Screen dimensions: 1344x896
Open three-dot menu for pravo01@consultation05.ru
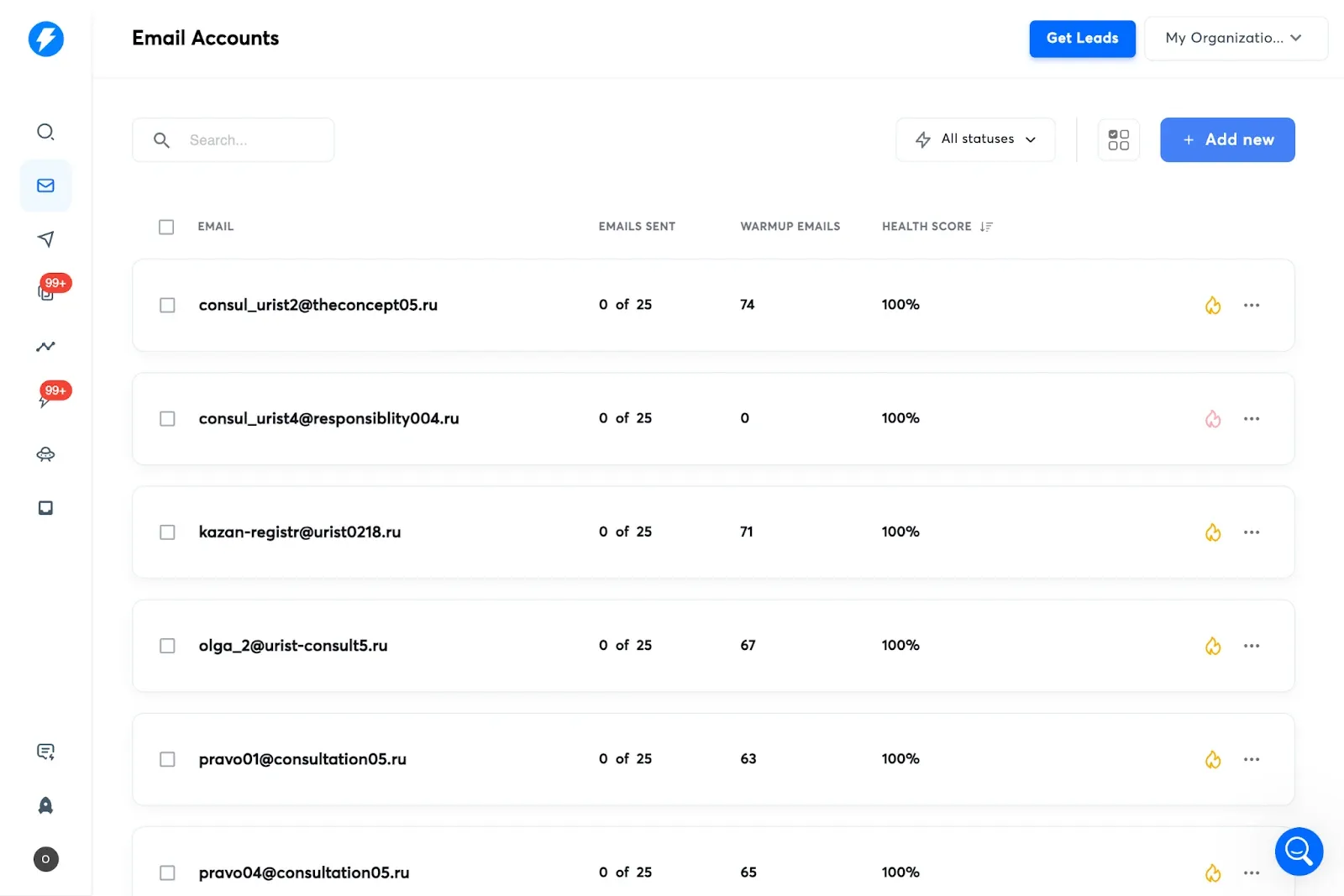pos(1251,759)
